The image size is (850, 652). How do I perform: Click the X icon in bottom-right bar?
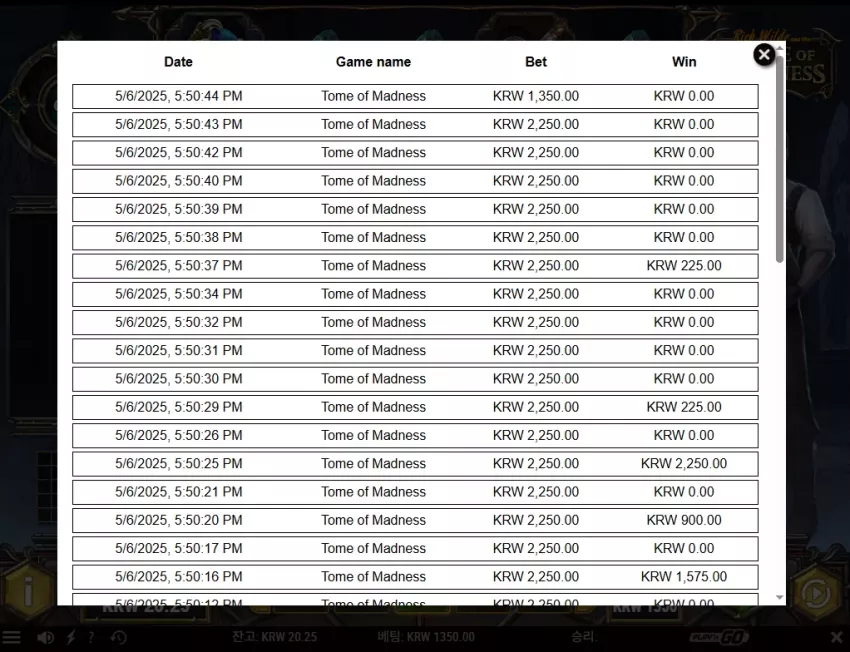[836, 637]
